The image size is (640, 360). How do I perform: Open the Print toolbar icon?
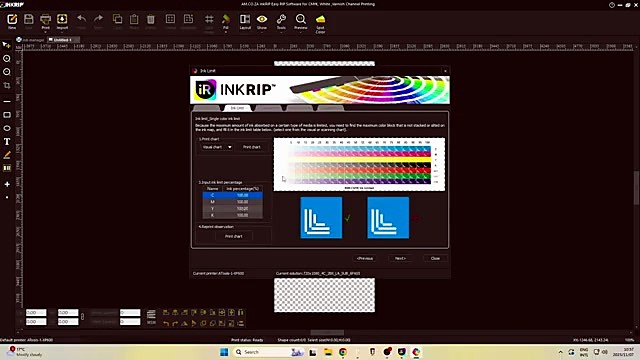point(45,19)
